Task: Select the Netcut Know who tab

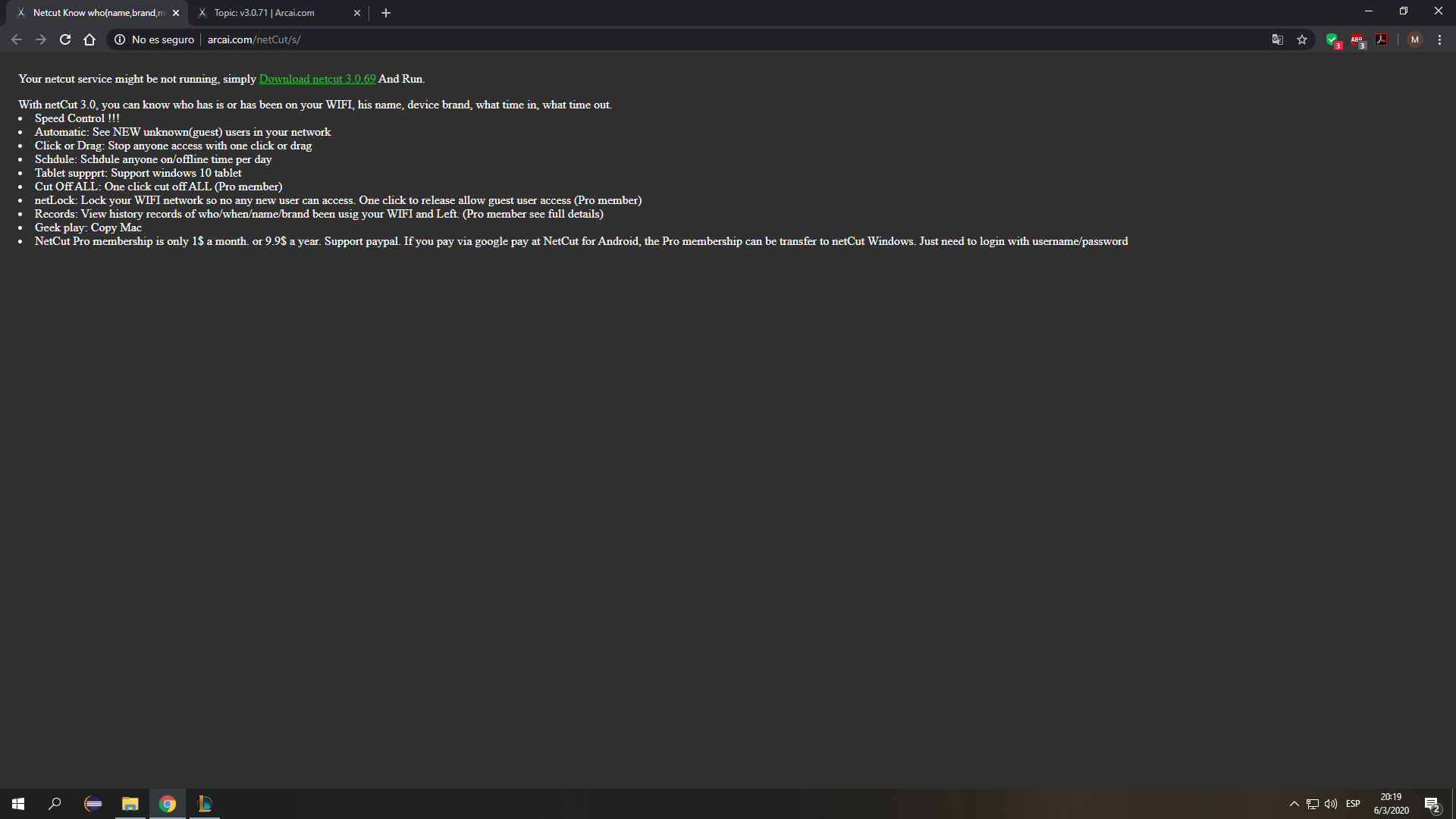Action: [97, 13]
